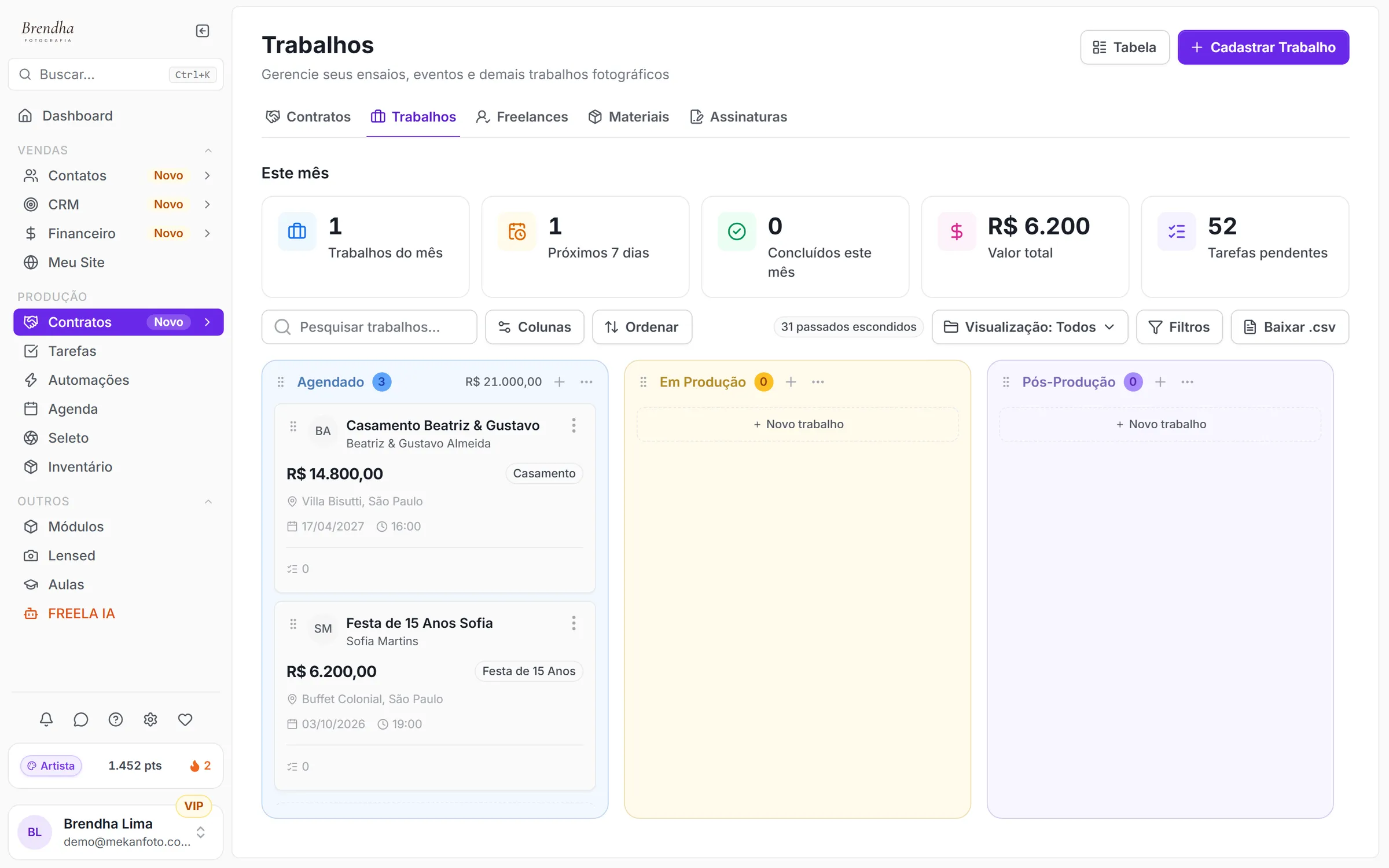
Task: Open Agendado column options ellipsis
Action: click(x=586, y=382)
